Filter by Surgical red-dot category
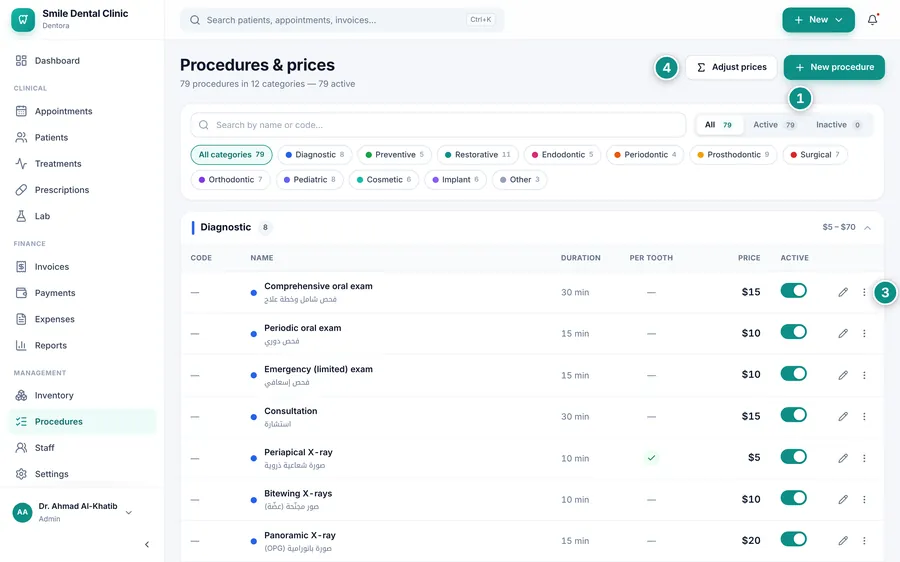The image size is (900, 562). point(815,155)
